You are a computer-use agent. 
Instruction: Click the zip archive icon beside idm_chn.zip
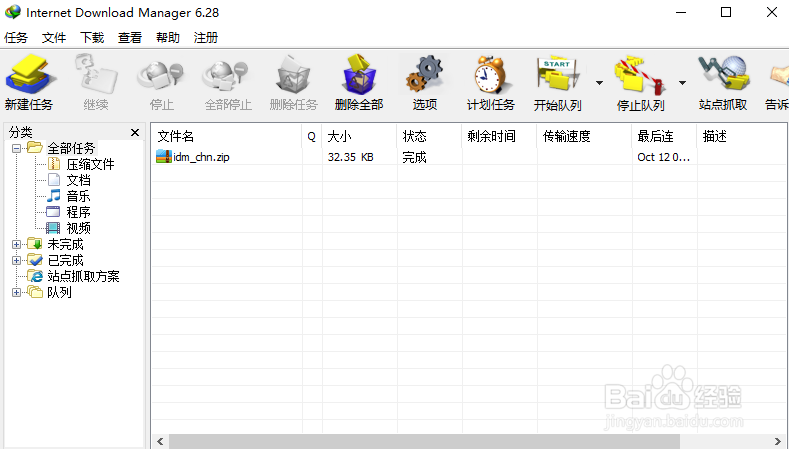point(164,157)
